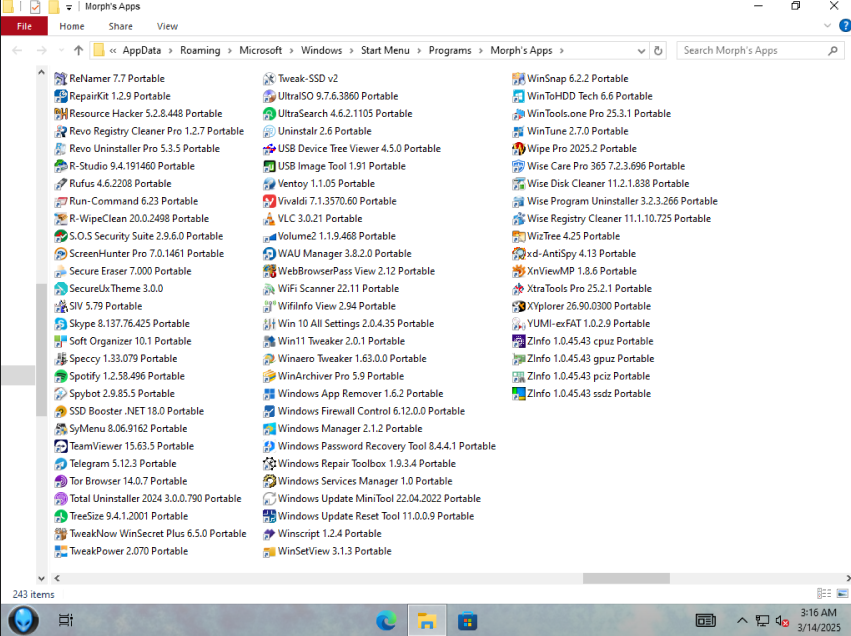Switch to the View ribbon tab
The image size is (851, 636).
click(x=167, y=26)
